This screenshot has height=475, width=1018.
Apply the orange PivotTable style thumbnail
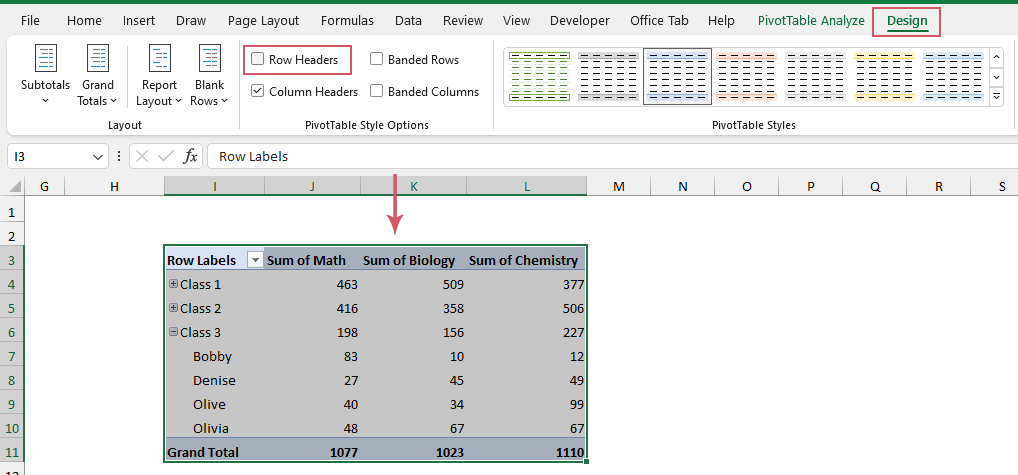coord(745,77)
